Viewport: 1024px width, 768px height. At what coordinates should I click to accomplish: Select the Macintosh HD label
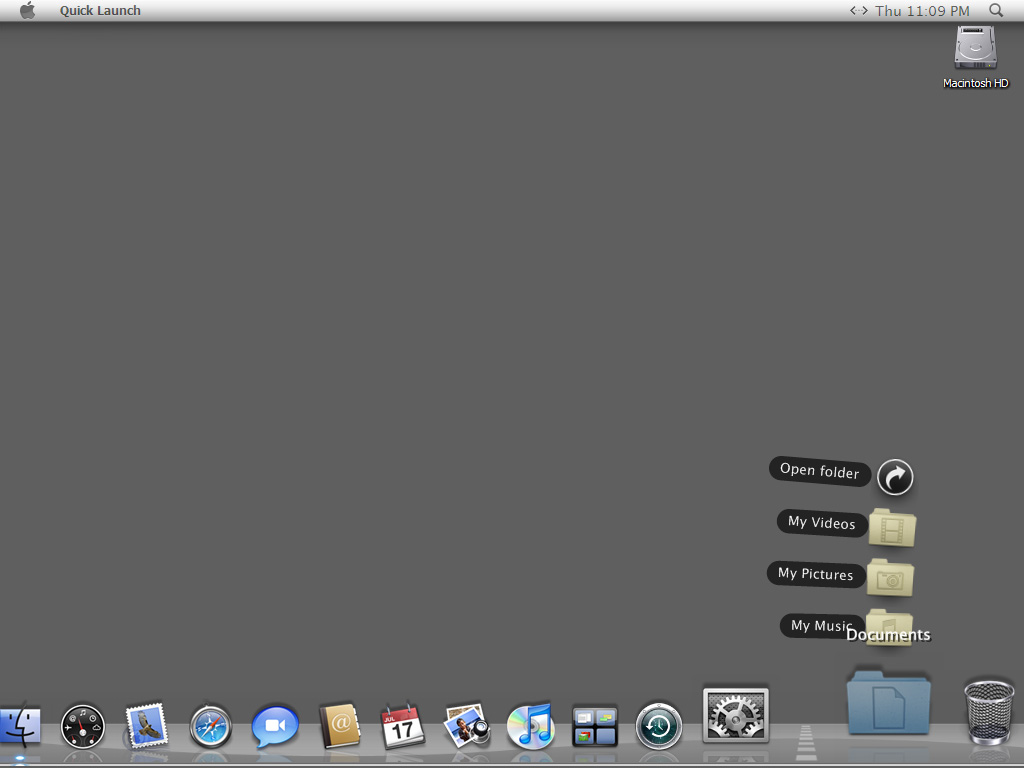click(975, 83)
